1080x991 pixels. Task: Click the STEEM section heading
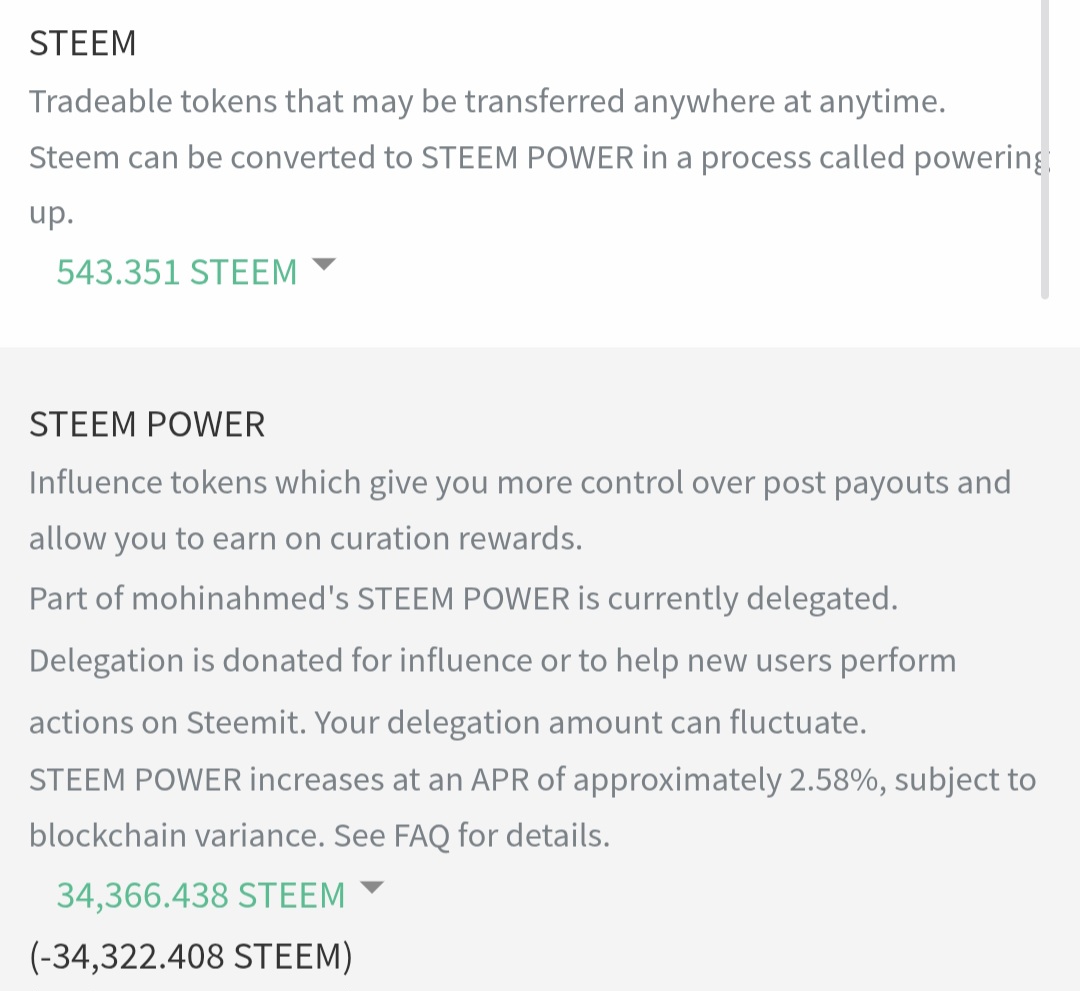83,44
